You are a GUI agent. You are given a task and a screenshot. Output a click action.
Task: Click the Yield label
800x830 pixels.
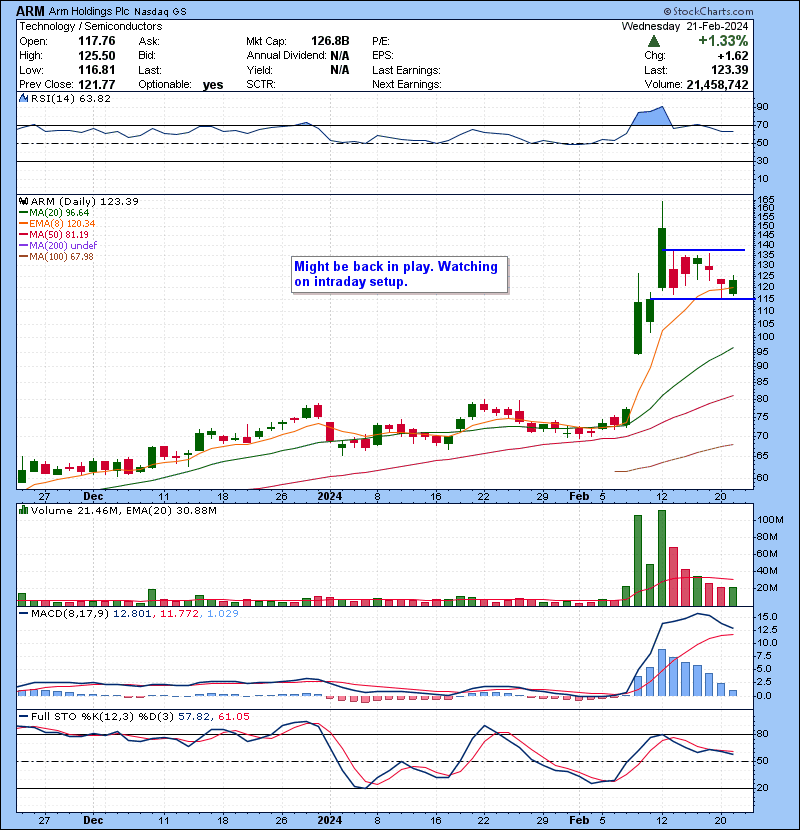tap(259, 70)
